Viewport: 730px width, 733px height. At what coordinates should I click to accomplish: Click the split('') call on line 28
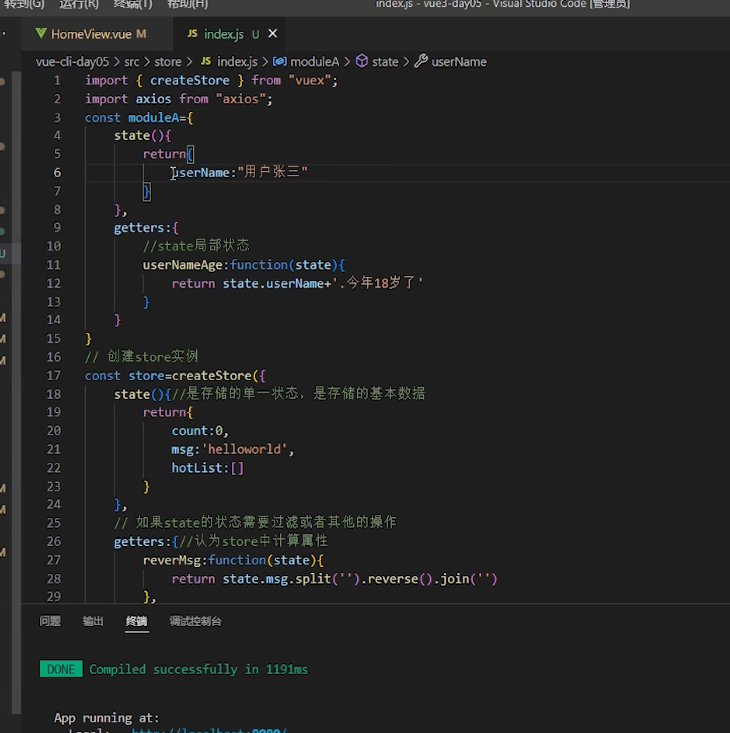click(x=328, y=579)
